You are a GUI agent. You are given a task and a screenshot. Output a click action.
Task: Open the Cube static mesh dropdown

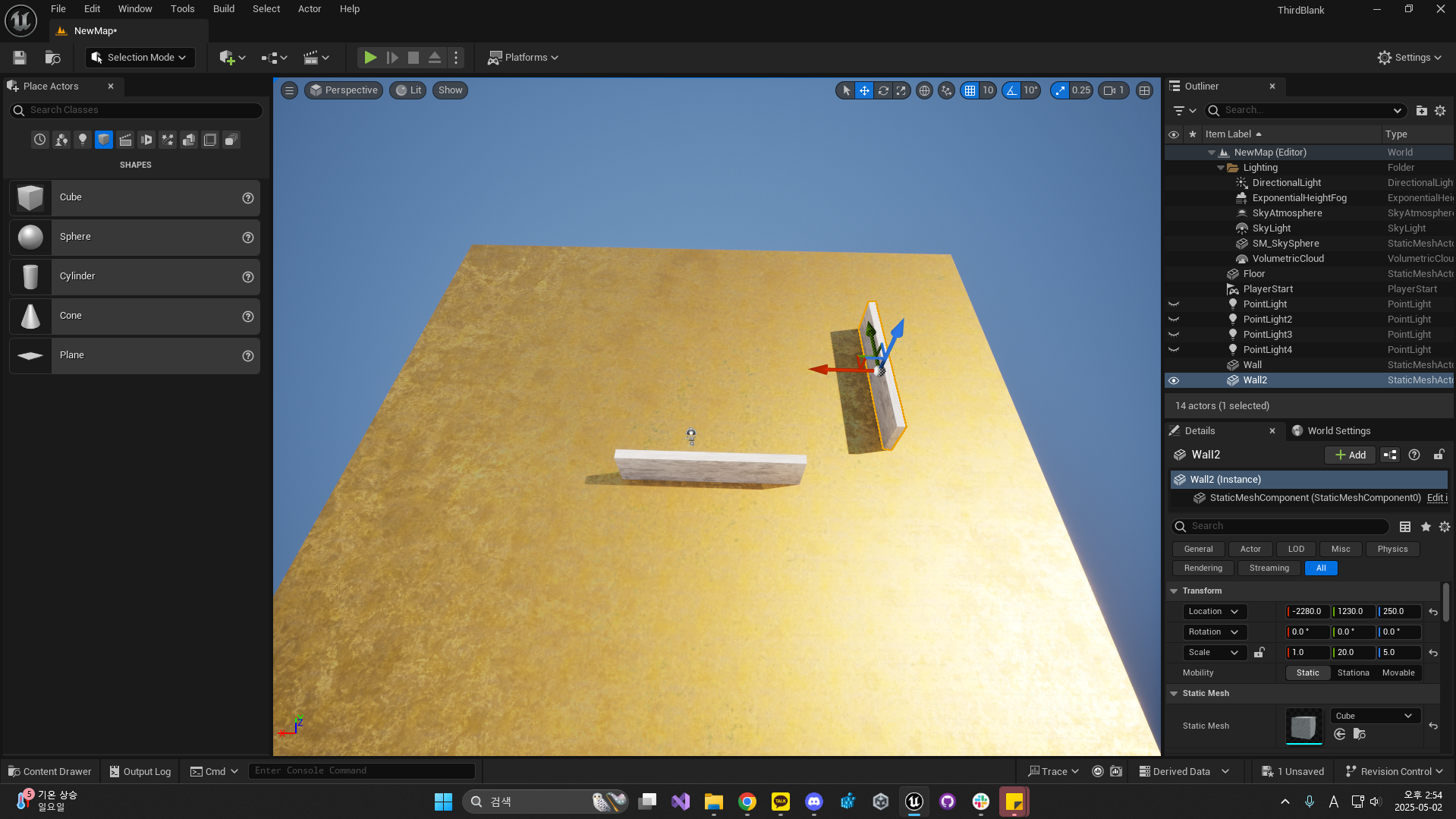pyautogui.click(x=1376, y=716)
